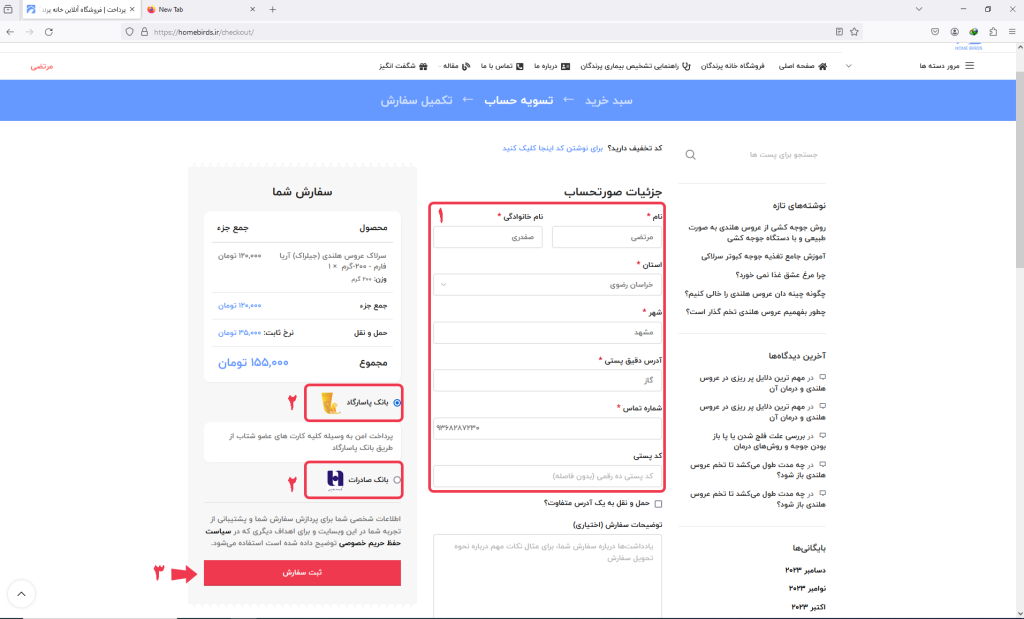Close the homebirds checkout tab
The image size is (1024, 619).
click(132, 9)
